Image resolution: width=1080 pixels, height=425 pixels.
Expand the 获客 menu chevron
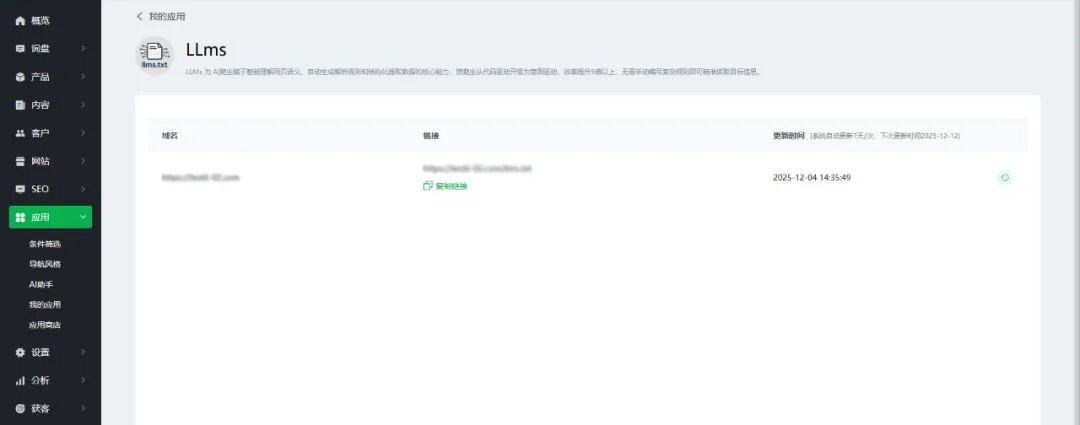(83, 408)
